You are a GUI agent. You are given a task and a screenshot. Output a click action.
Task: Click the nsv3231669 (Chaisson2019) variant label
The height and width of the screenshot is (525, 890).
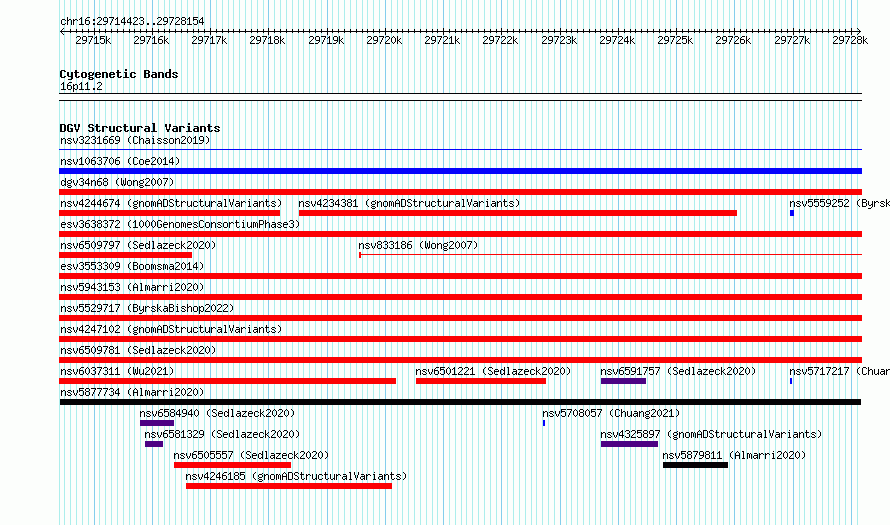[135, 140]
